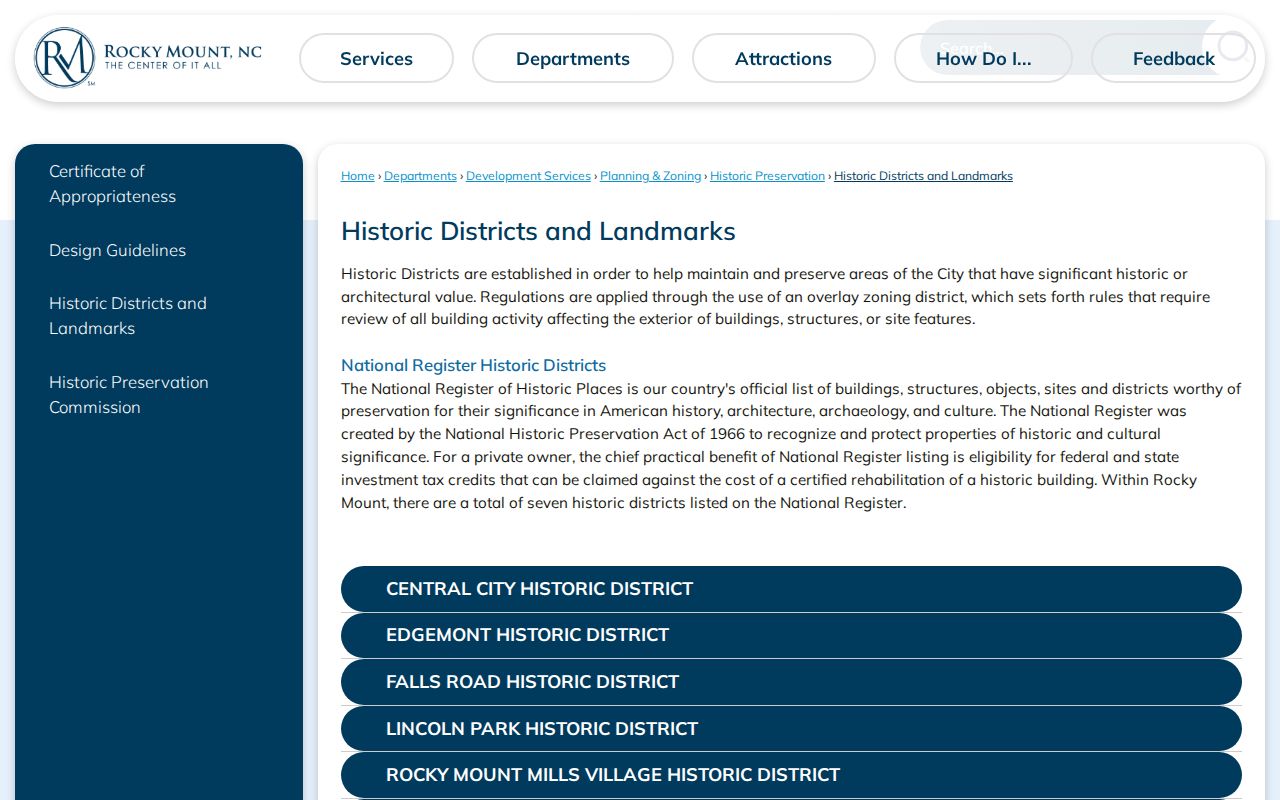Expand Falls Road Historic District section

pyautogui.click(x=791, y=682)
